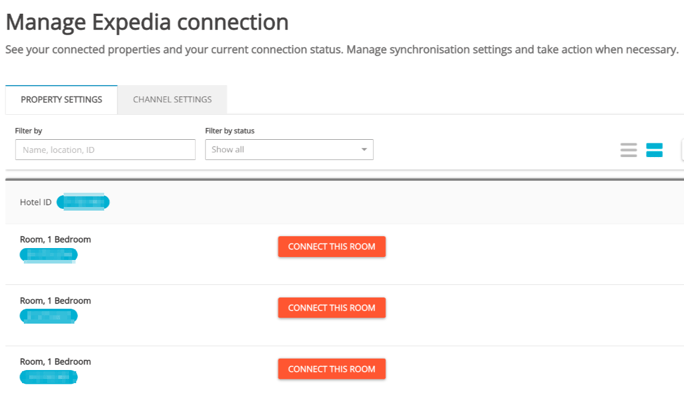The image size is (684, 398).
Task: Click the first Room, 1 Bedroom title
Action: click(55, 239)
